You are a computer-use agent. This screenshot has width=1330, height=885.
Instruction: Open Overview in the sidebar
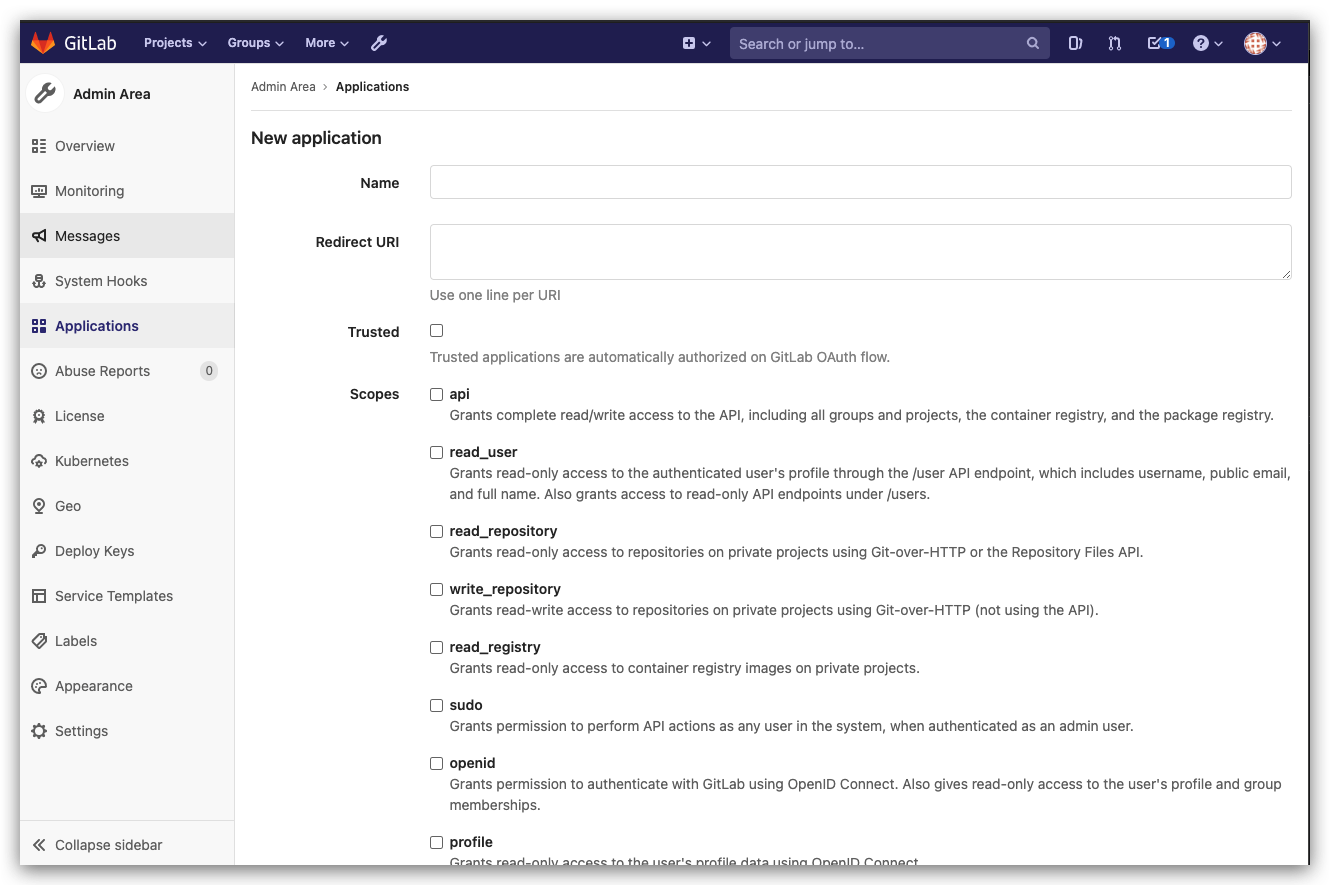coord(127,146)
